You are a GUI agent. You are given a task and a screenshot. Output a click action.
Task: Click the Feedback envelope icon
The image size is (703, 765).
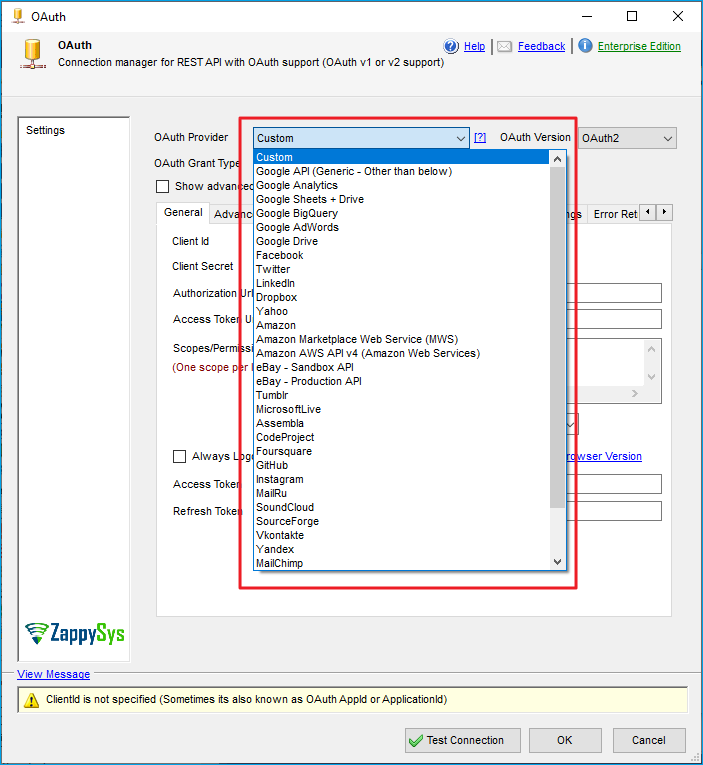(504, 46)
